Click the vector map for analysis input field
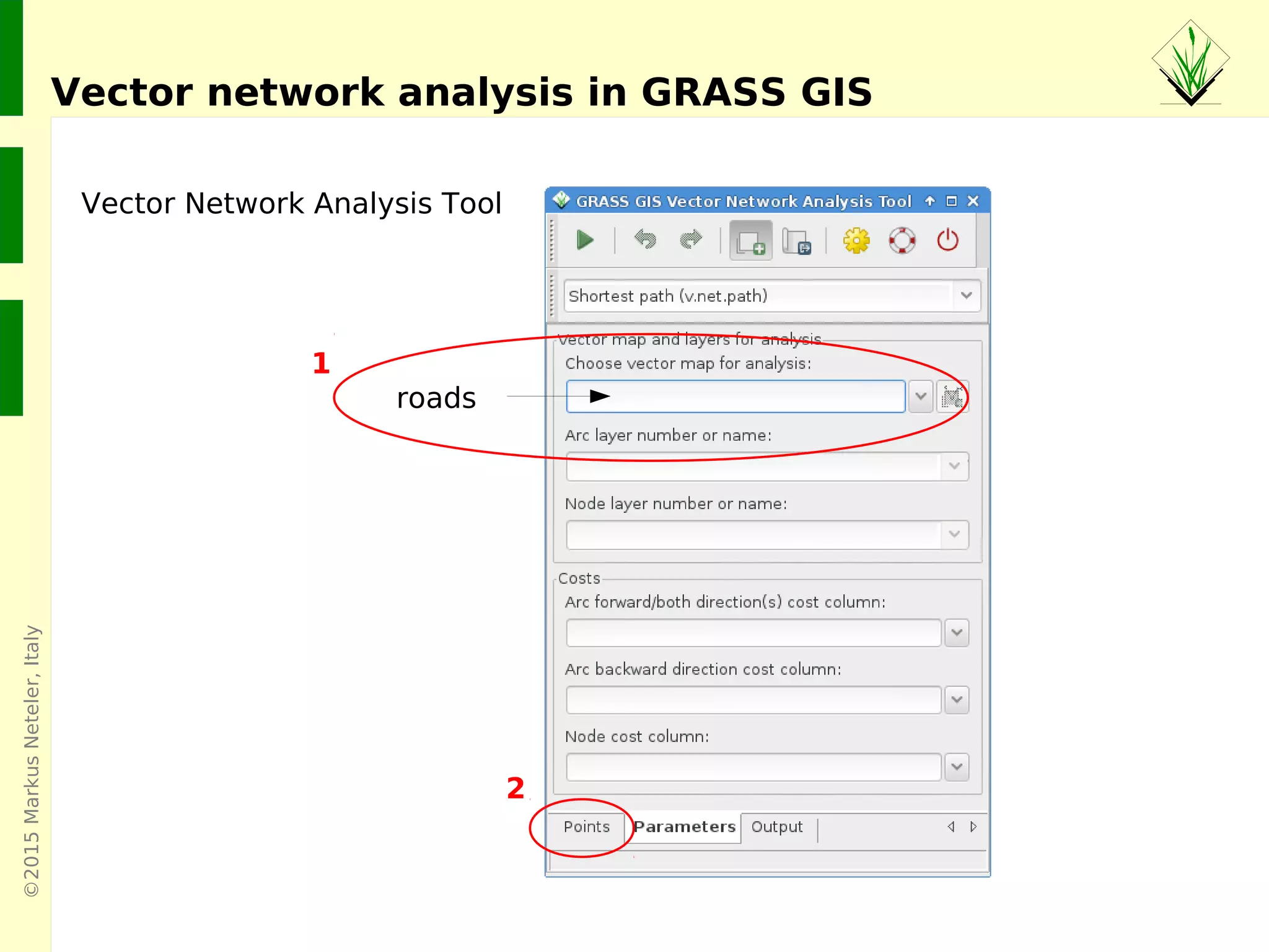 pos(735,396)
